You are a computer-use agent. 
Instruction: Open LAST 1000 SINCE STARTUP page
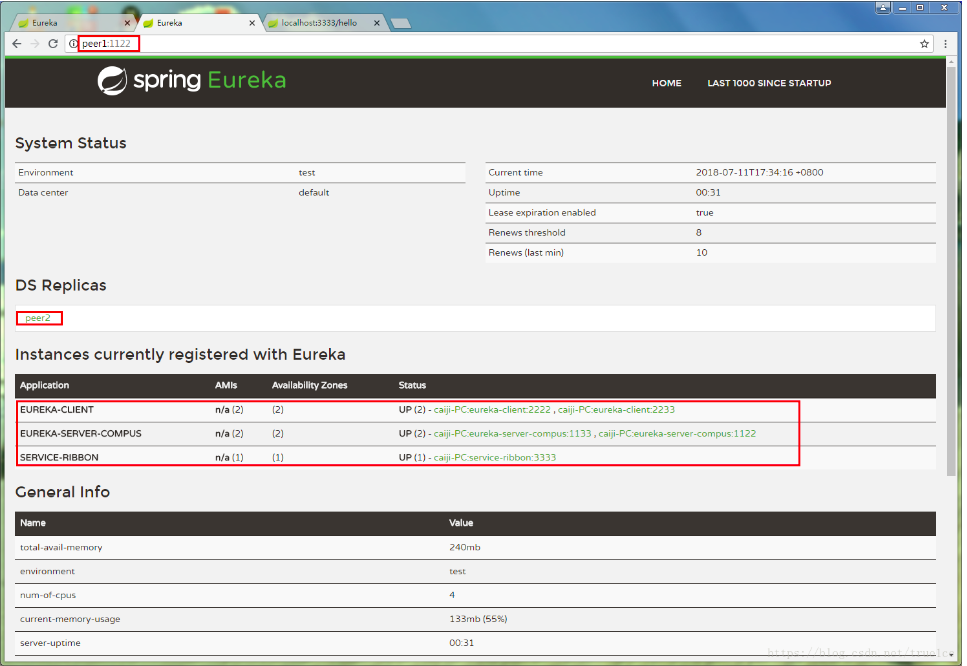[x=769, y=83]
